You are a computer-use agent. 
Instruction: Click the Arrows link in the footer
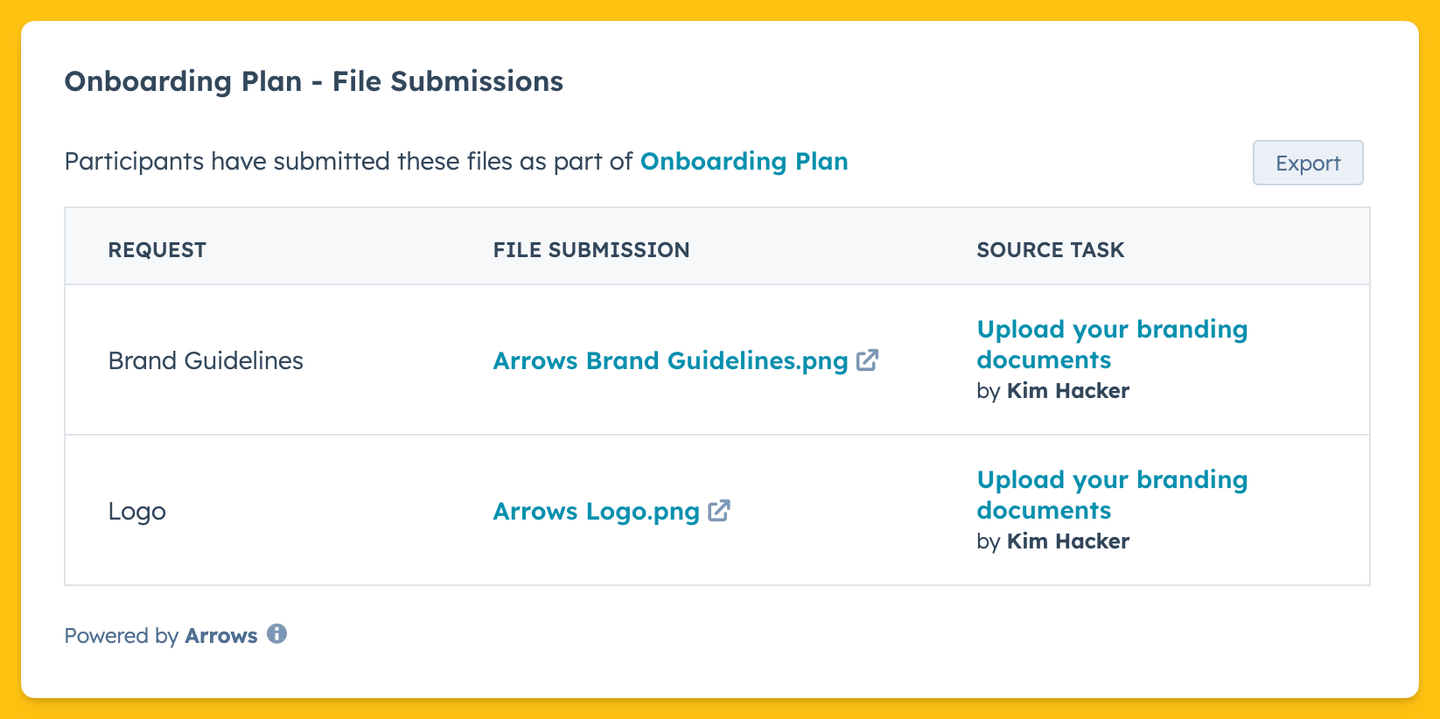click(221, 635)
